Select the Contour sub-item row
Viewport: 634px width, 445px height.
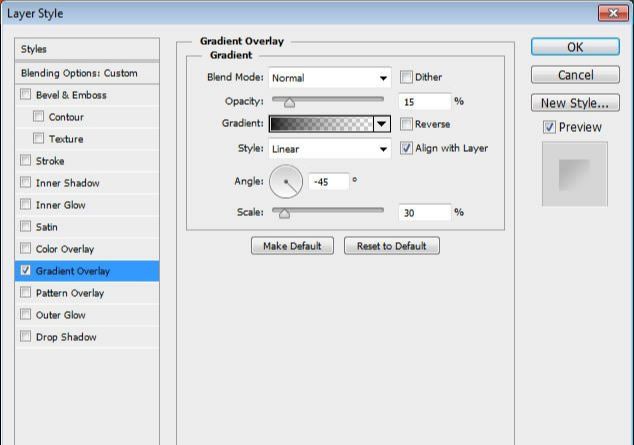87,117
